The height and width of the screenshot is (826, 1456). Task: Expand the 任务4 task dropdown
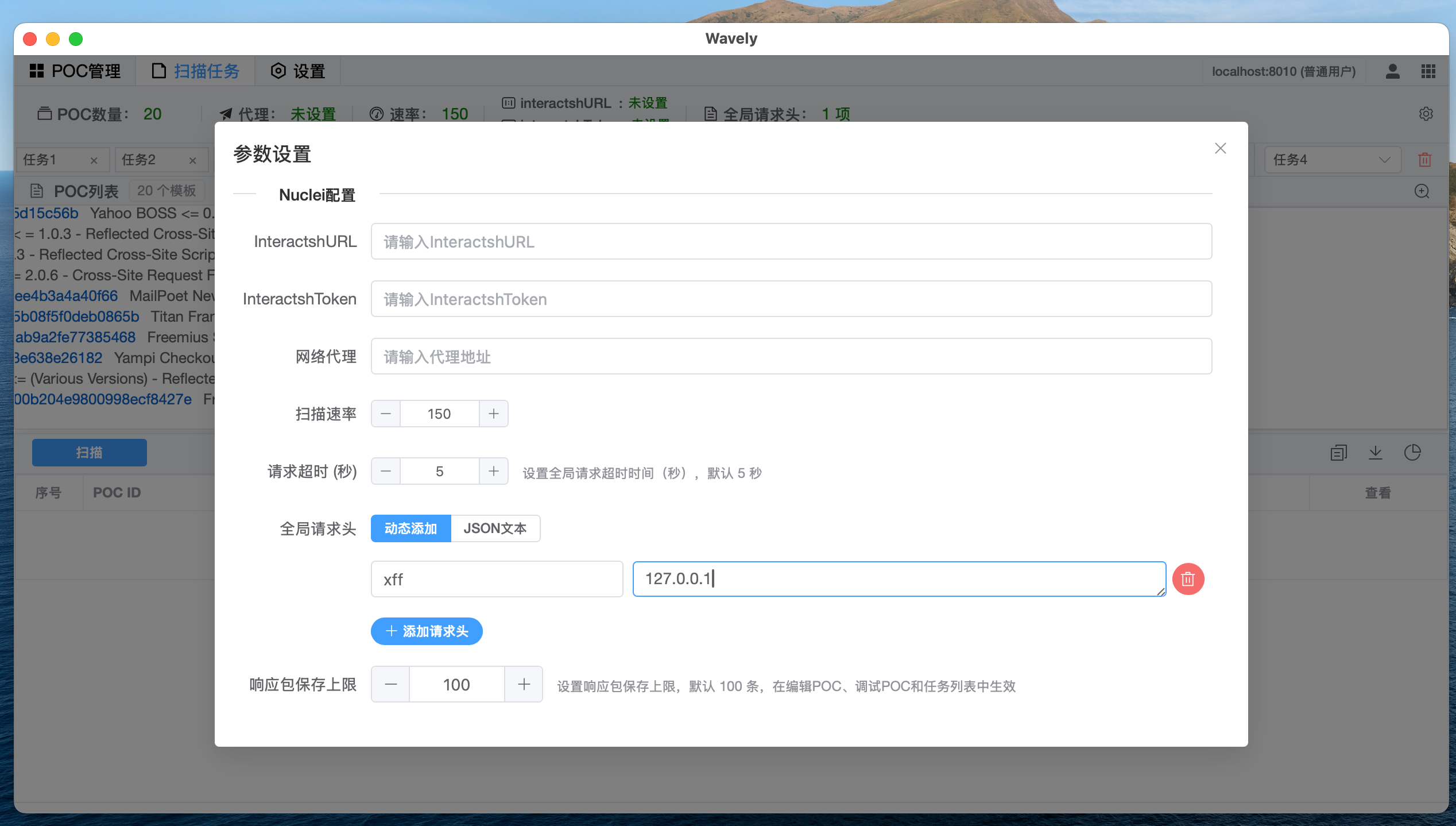1333,160
